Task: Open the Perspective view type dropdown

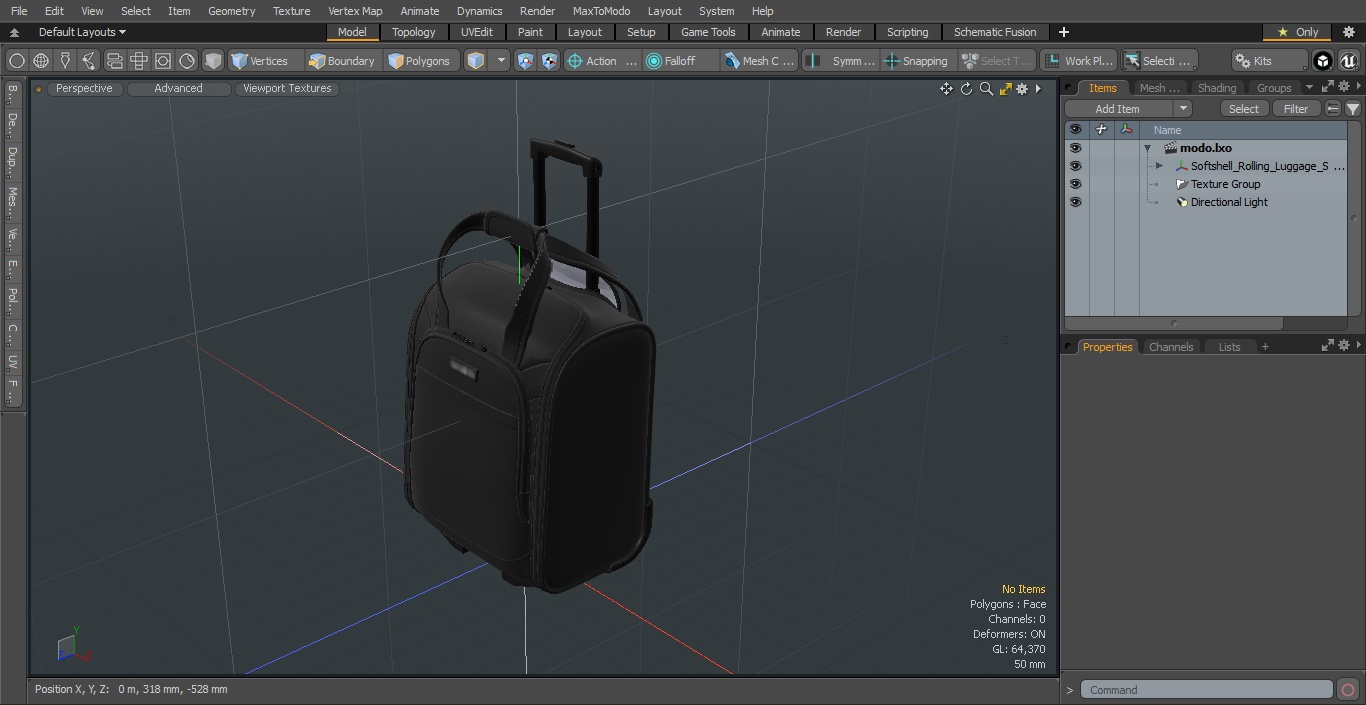Action: [x=84, y=88]
